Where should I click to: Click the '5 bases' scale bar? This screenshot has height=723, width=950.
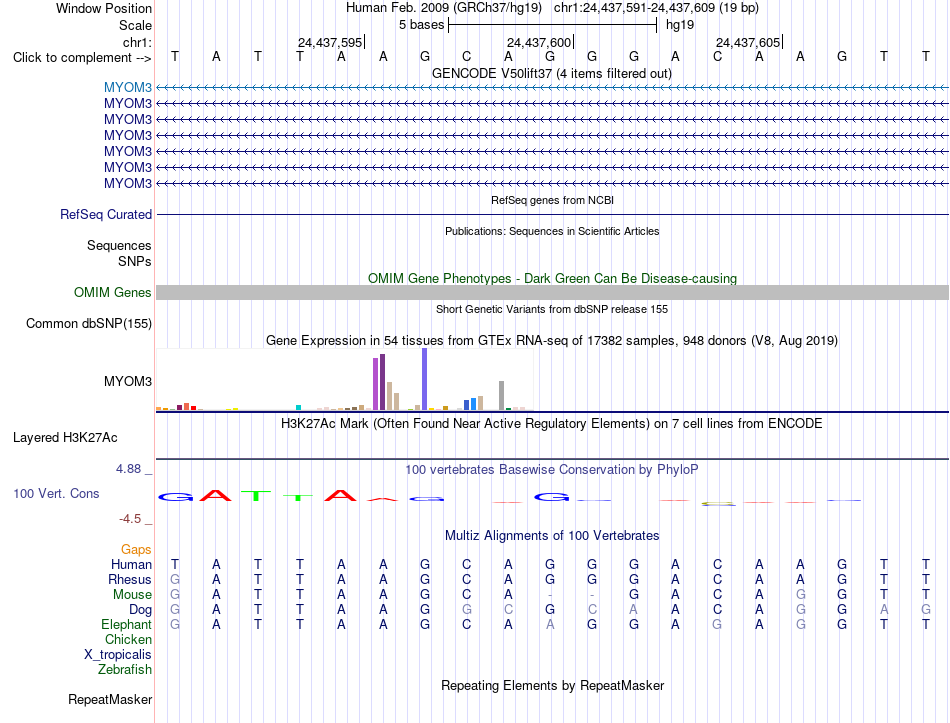point(553,25)
